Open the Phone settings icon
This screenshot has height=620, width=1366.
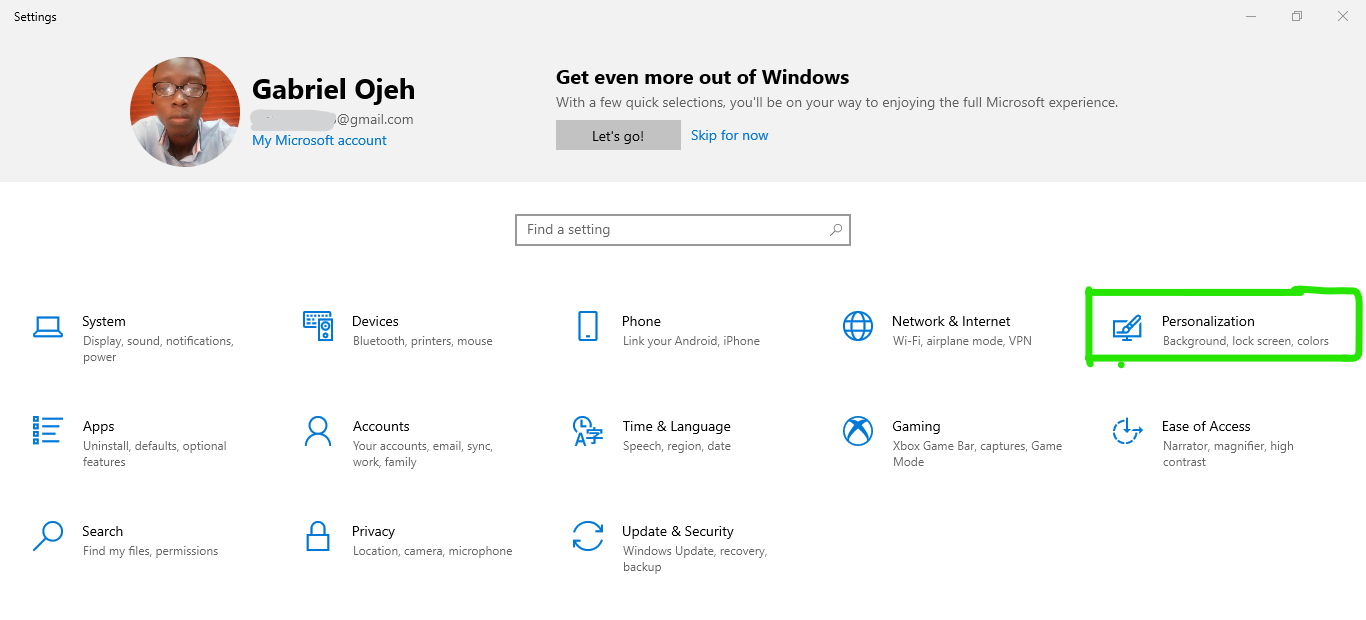pyautogui.click(x=588, y=326)
